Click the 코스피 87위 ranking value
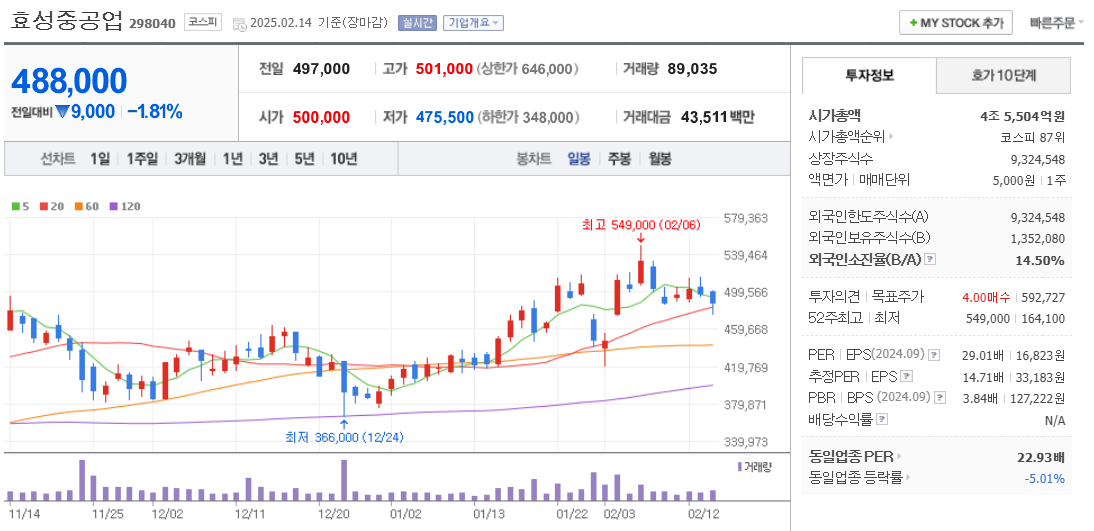Screen dimensions: 1094x531 pos(1033,137)
